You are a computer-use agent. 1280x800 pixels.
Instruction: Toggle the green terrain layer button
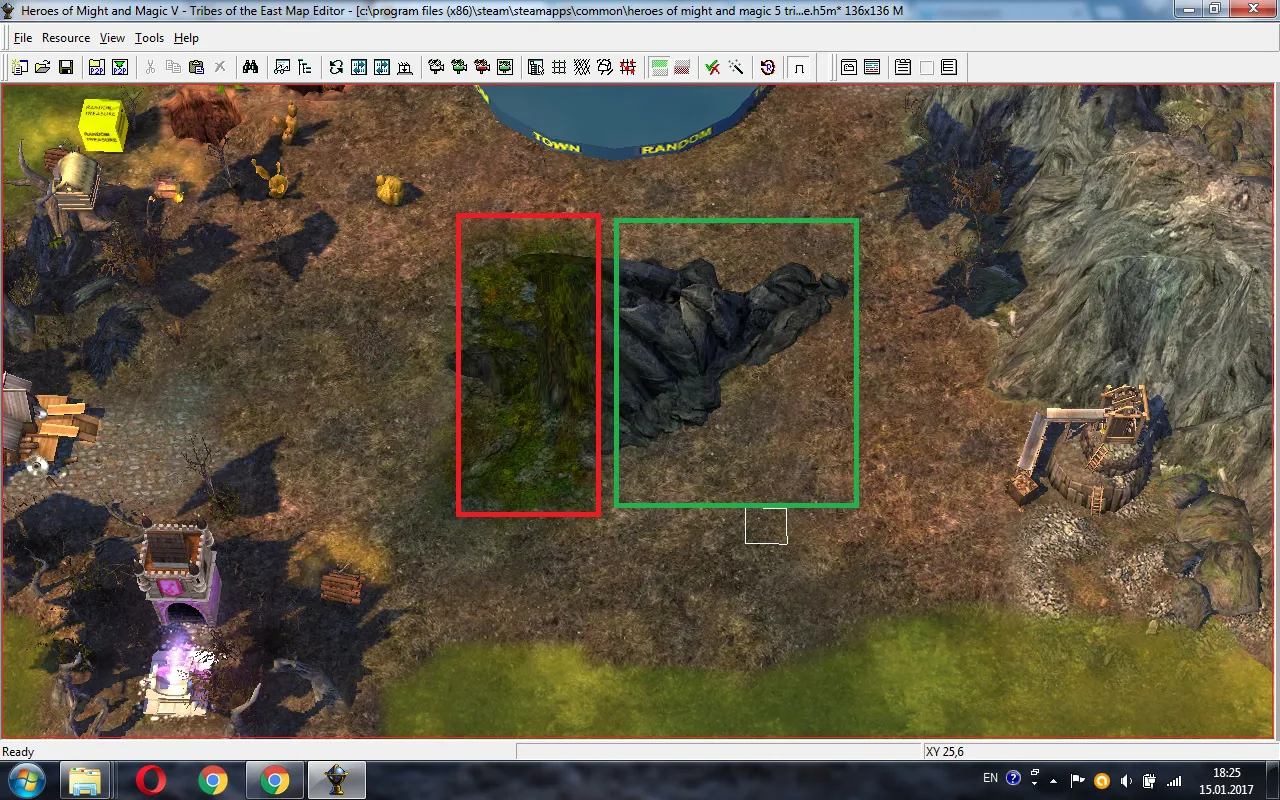[659, 67]
